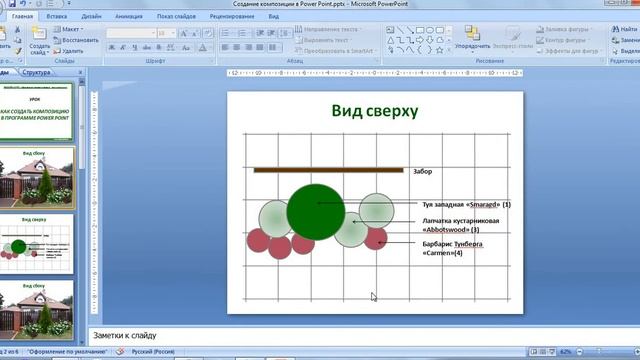Toggle text shadow formatting
640x360 pixels.
coord(158,48)
